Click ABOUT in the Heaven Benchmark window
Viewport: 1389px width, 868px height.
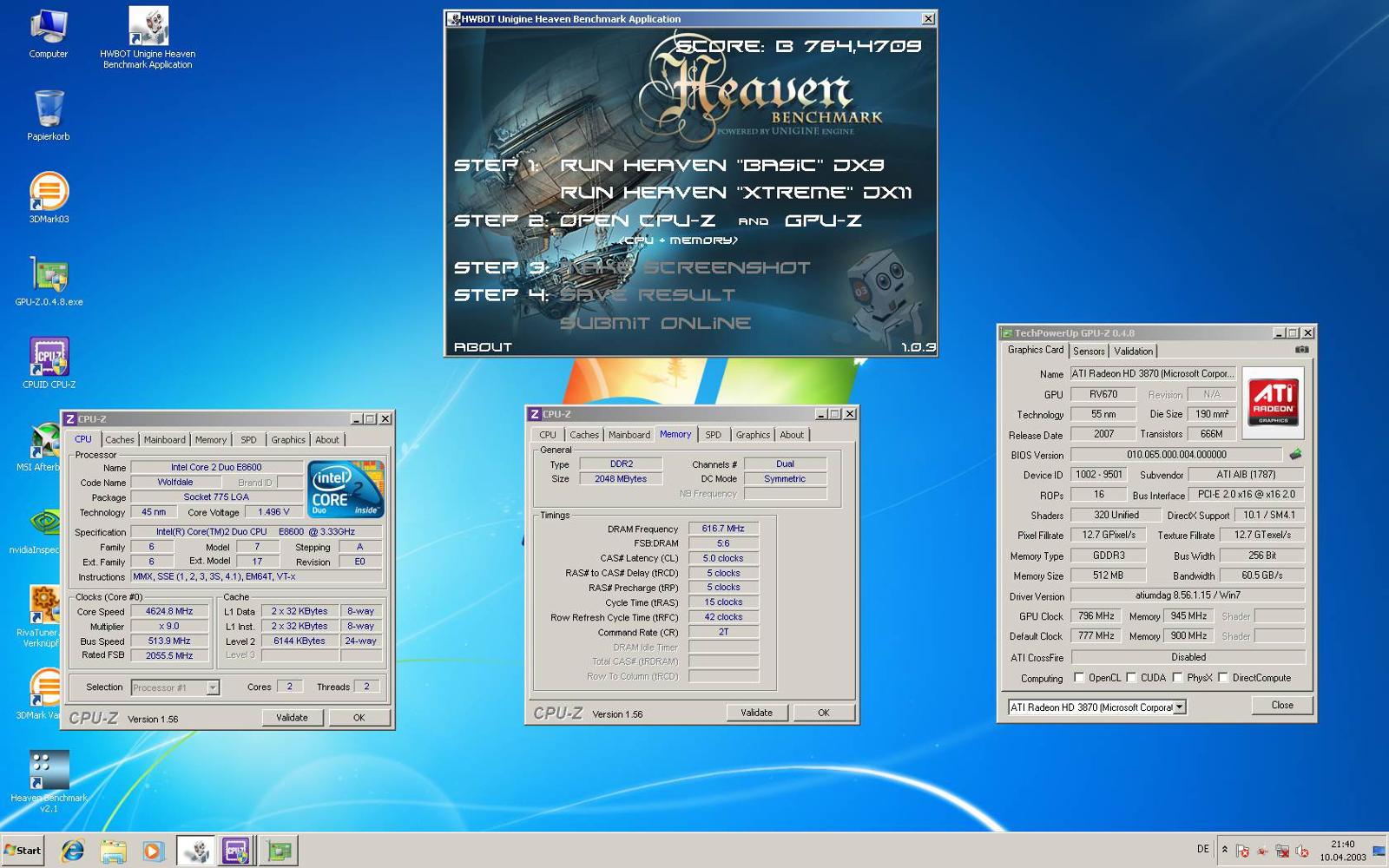(x=483, y=347)
